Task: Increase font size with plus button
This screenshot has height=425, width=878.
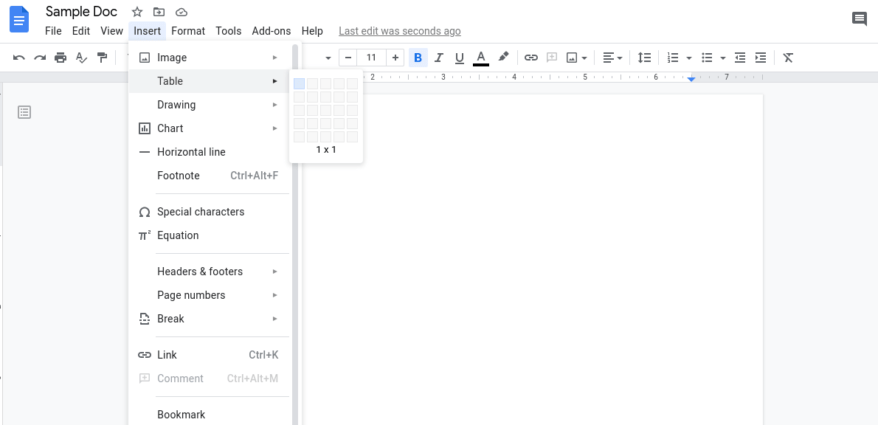Action: pyautogui.click(x=395, y=57)
